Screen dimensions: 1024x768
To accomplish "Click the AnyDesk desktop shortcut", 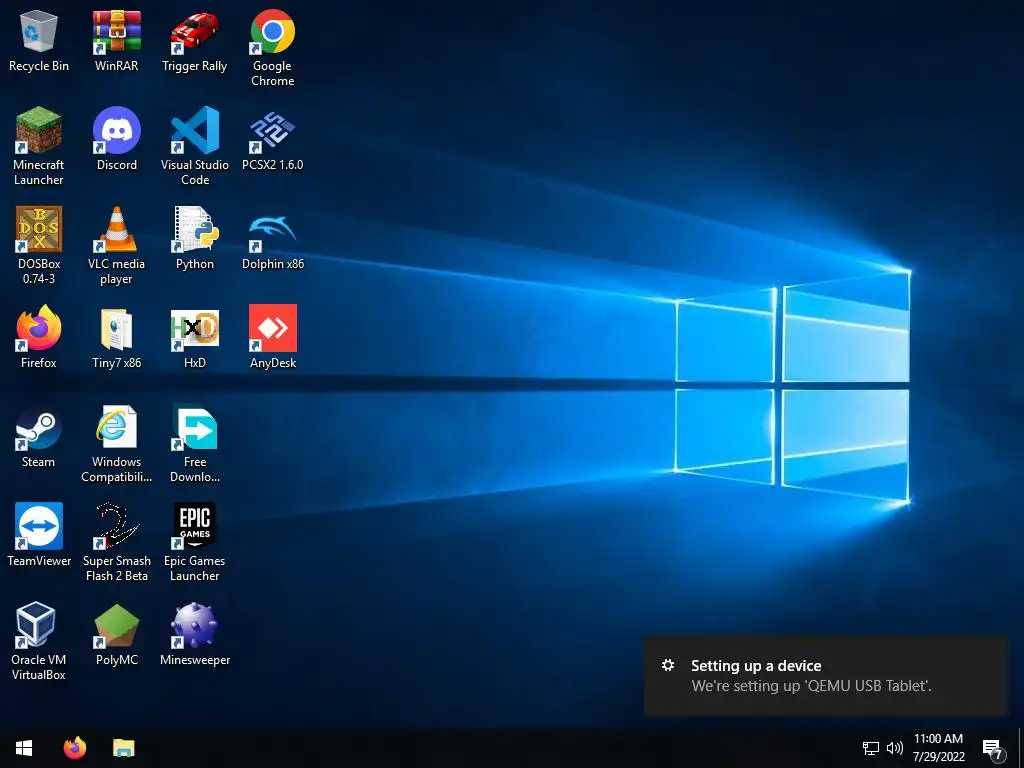I will (x=272, y=337).
